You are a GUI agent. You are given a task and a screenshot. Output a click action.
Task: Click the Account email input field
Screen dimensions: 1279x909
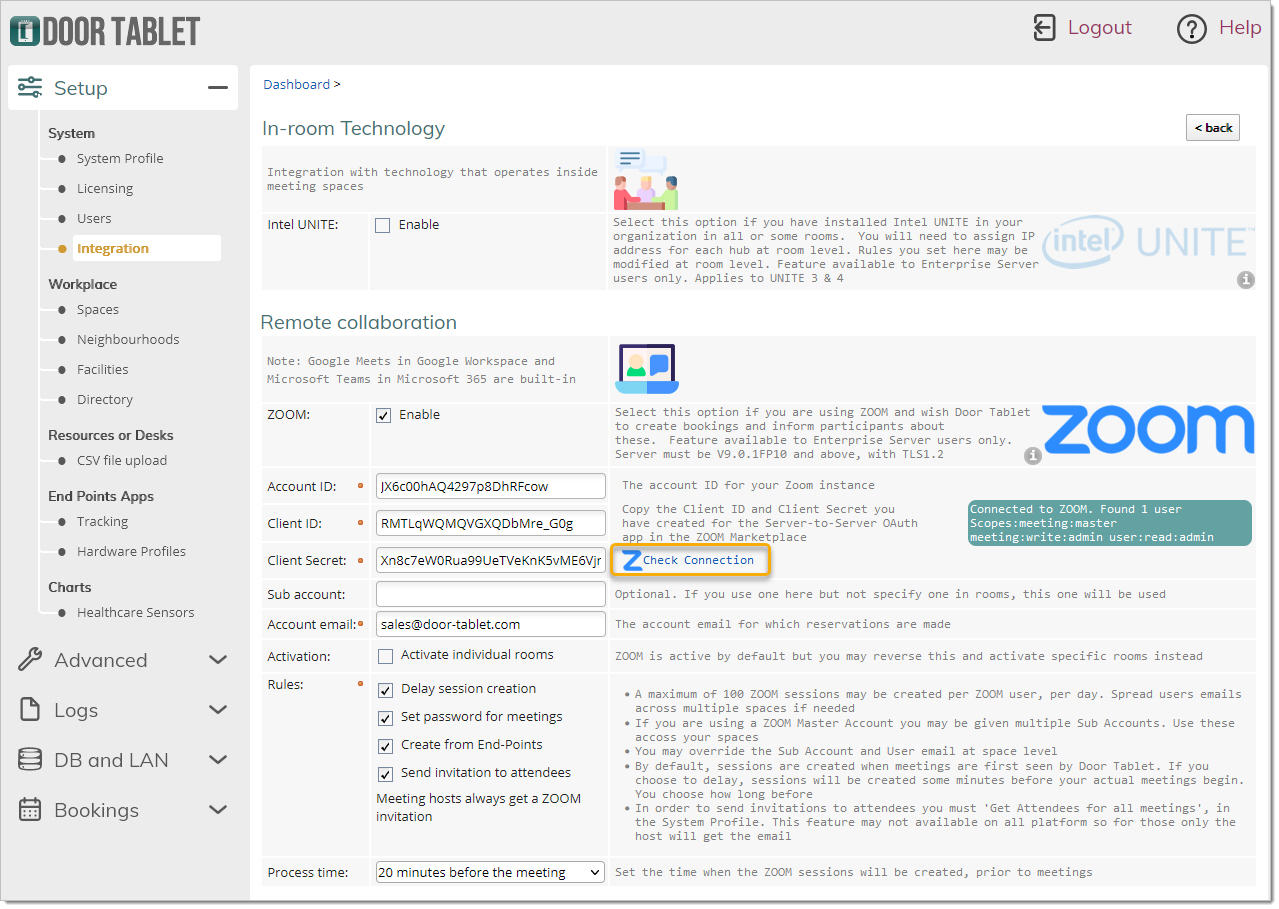click(491, 624)
